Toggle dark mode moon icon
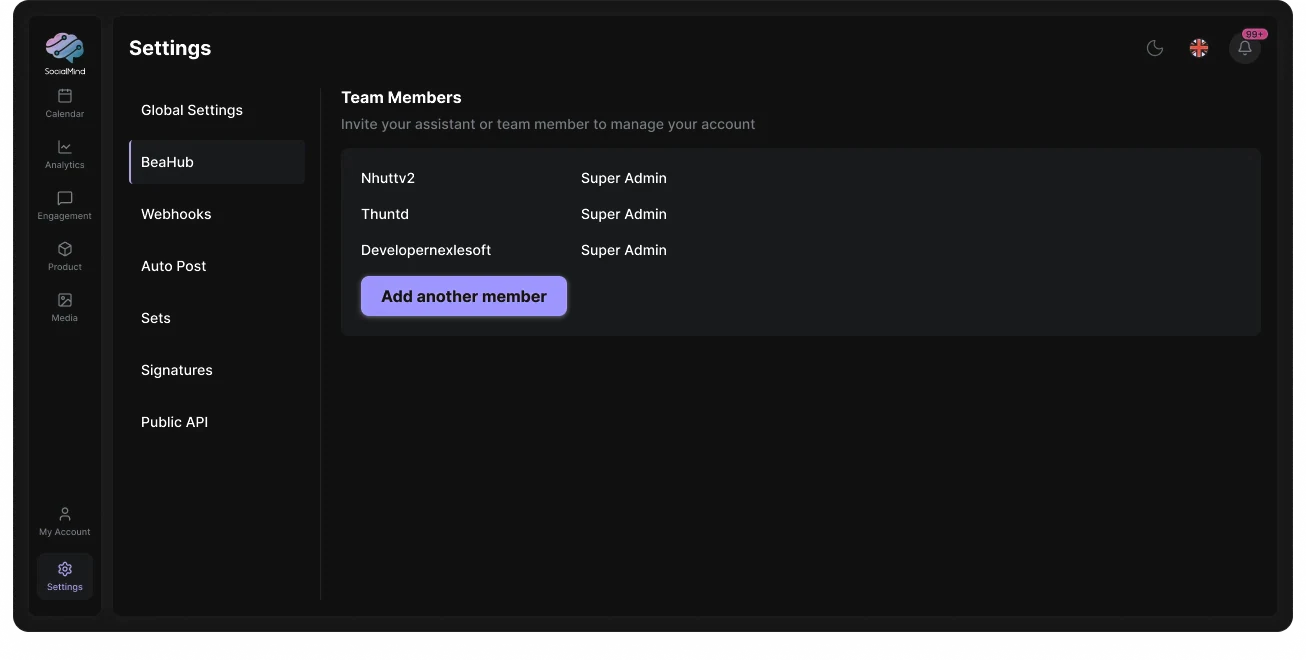Screen dimensions: 1306x660 pyautogui.click(x=1155, y=48)
